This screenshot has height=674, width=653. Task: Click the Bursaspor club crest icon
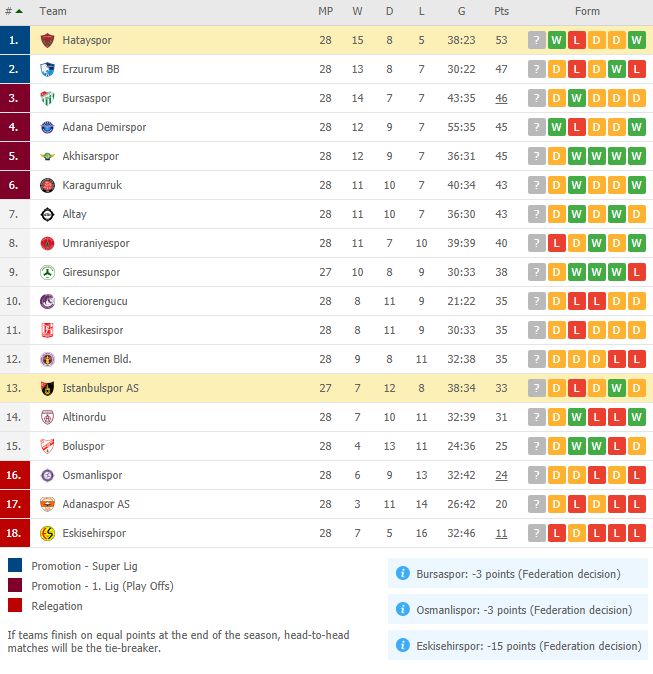click(x=47, y=98)
